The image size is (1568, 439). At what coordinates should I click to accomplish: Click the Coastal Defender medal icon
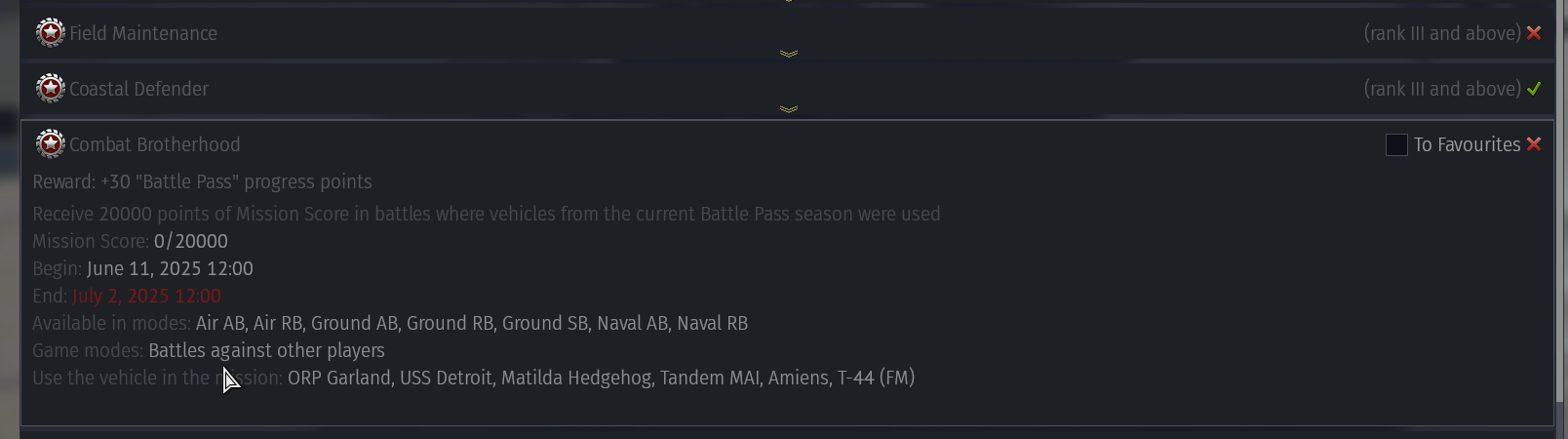51,89
